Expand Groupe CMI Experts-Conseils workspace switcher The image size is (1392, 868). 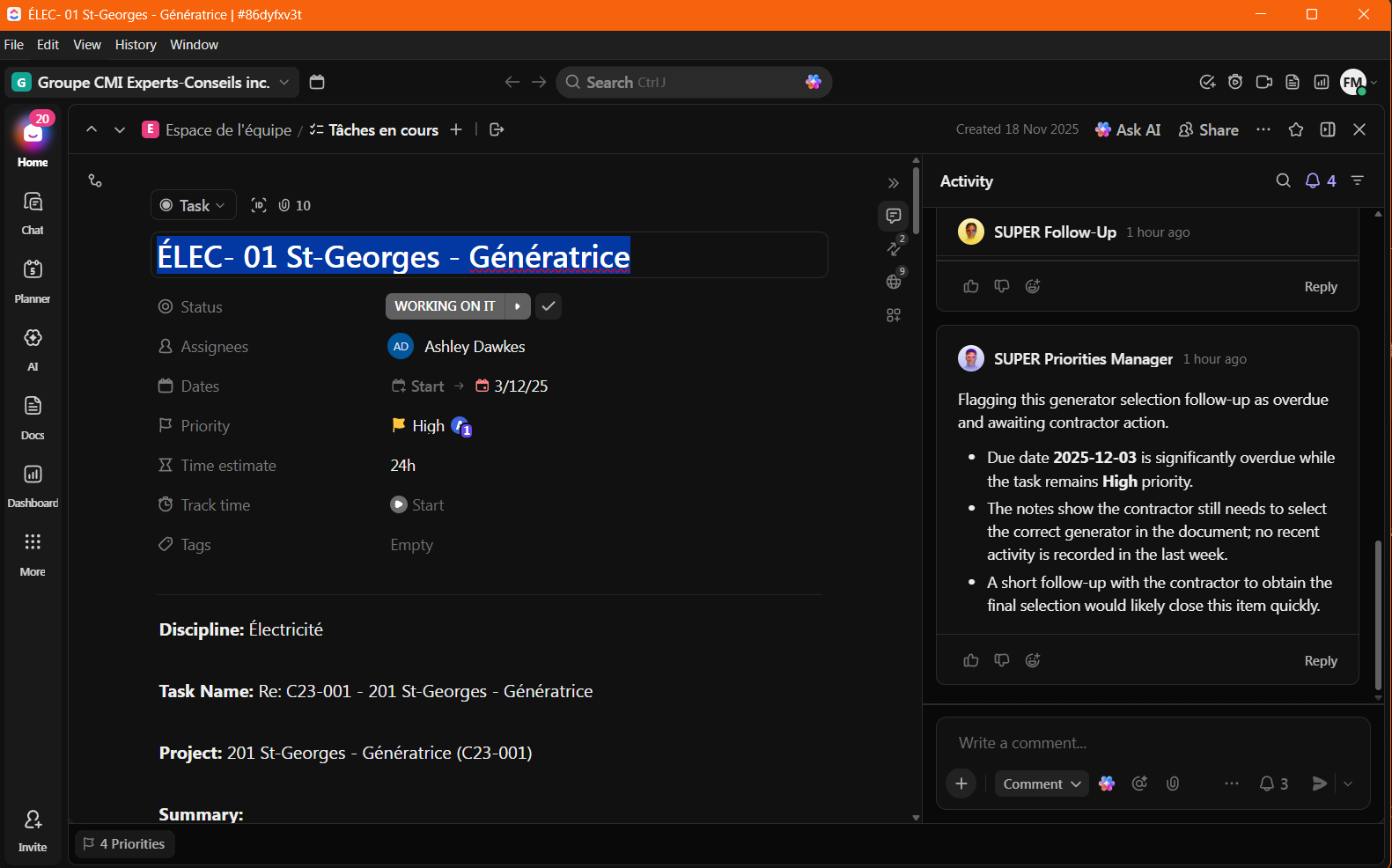(x=151, y=83)
